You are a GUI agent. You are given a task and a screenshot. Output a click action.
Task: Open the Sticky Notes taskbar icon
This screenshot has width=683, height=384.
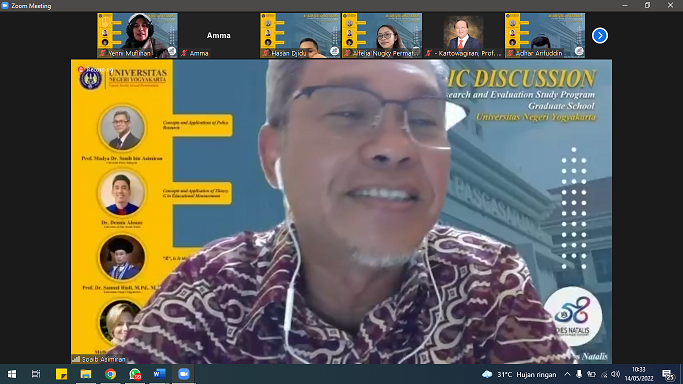61,374
